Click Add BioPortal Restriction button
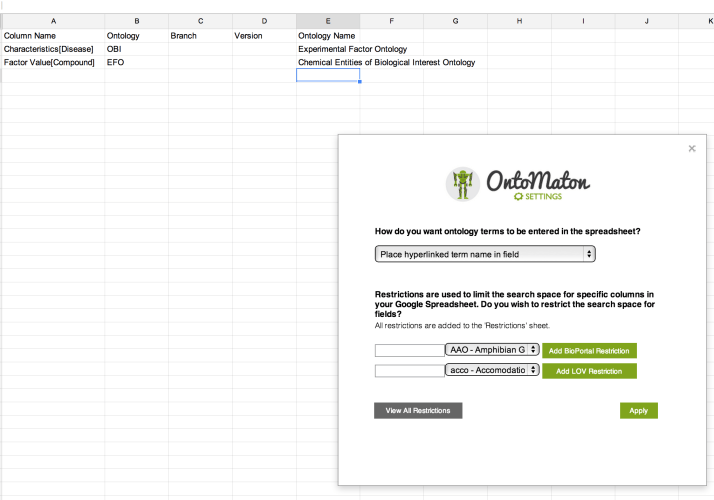Viewport: 714px width, 500px height. pos(589,351)
